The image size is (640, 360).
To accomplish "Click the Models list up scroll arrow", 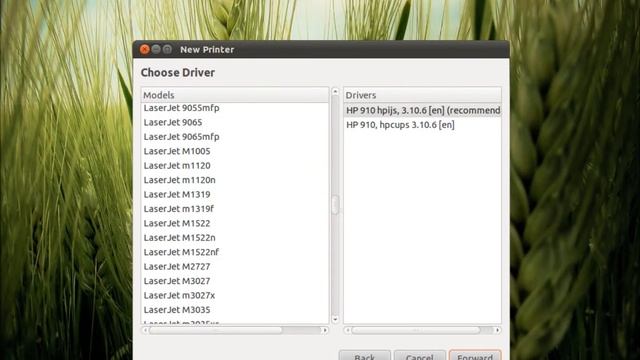I will coord(335,91).
